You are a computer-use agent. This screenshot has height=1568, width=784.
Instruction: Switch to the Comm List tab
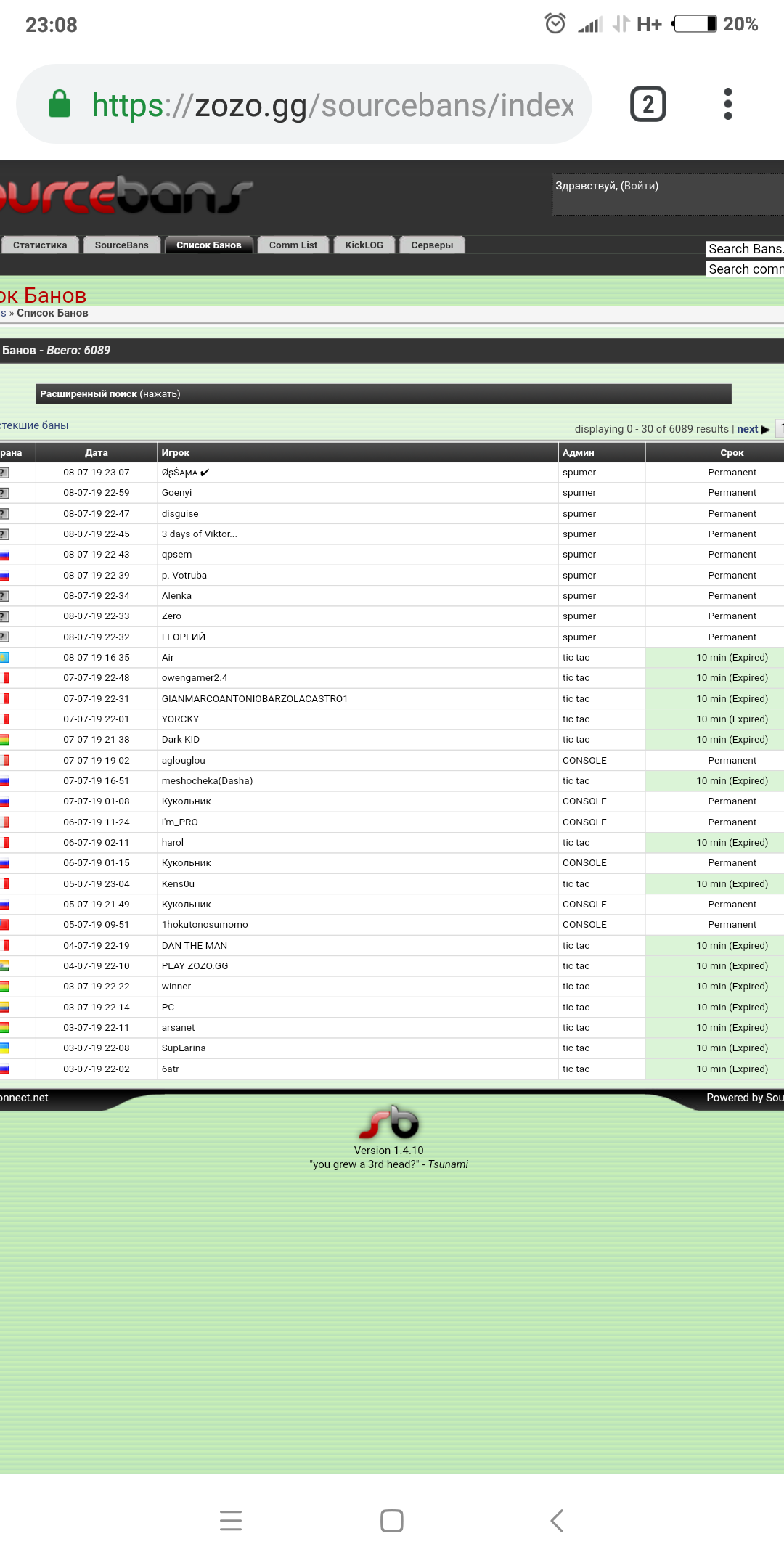[293, 245]
